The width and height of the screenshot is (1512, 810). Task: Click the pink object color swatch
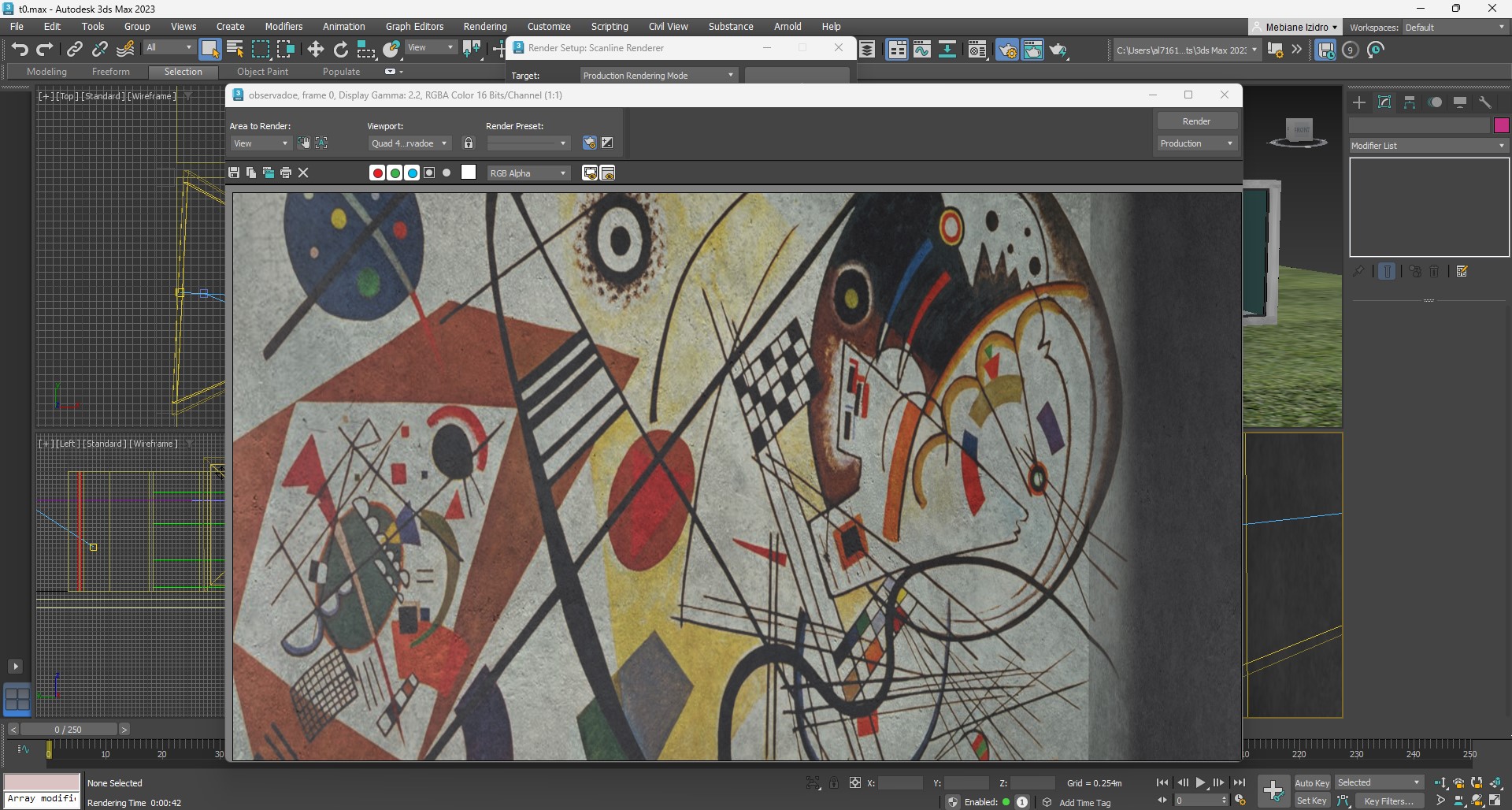pos(1502,125)
